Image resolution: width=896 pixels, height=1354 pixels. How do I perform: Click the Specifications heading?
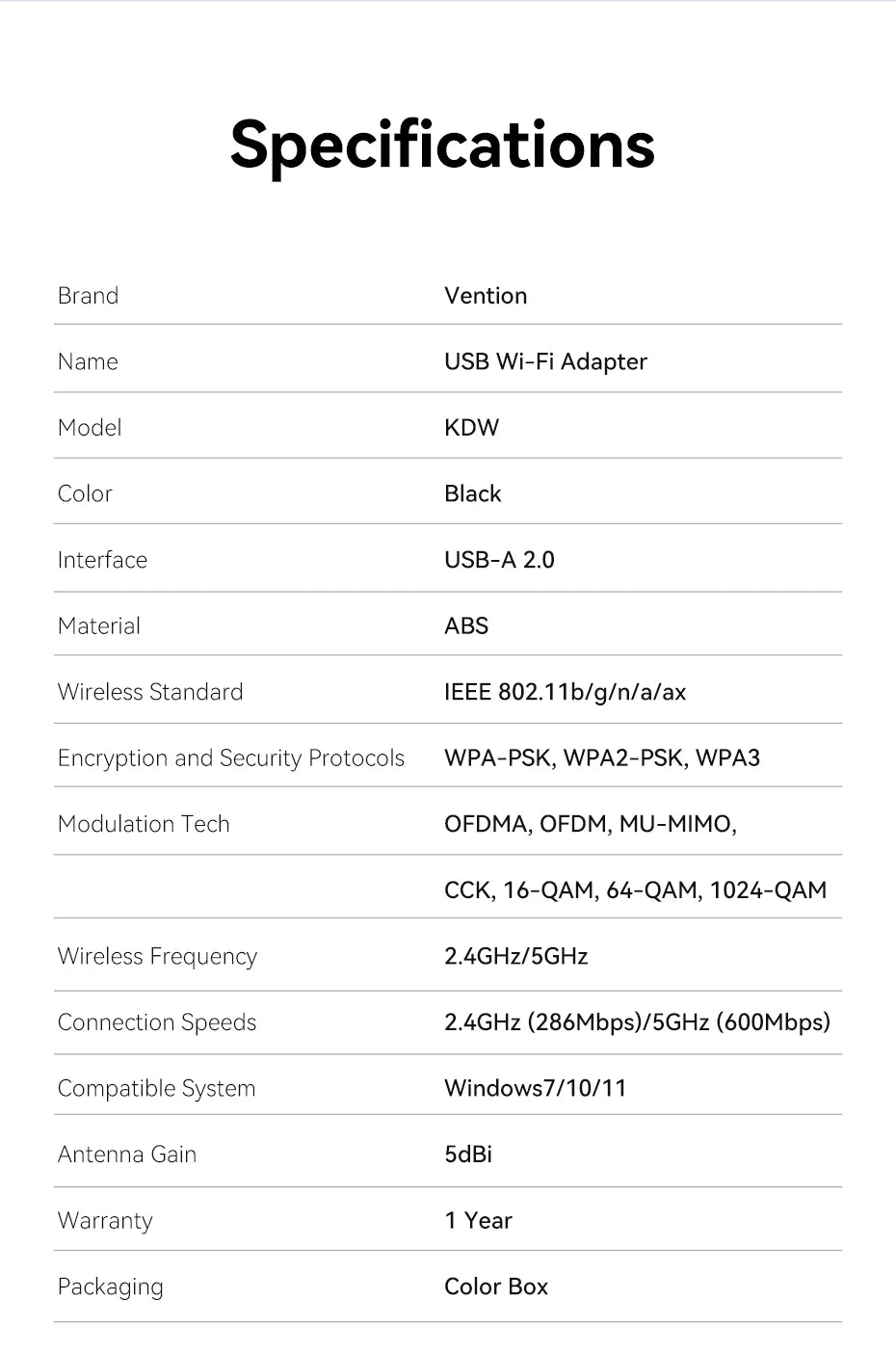tap(442, 146)
